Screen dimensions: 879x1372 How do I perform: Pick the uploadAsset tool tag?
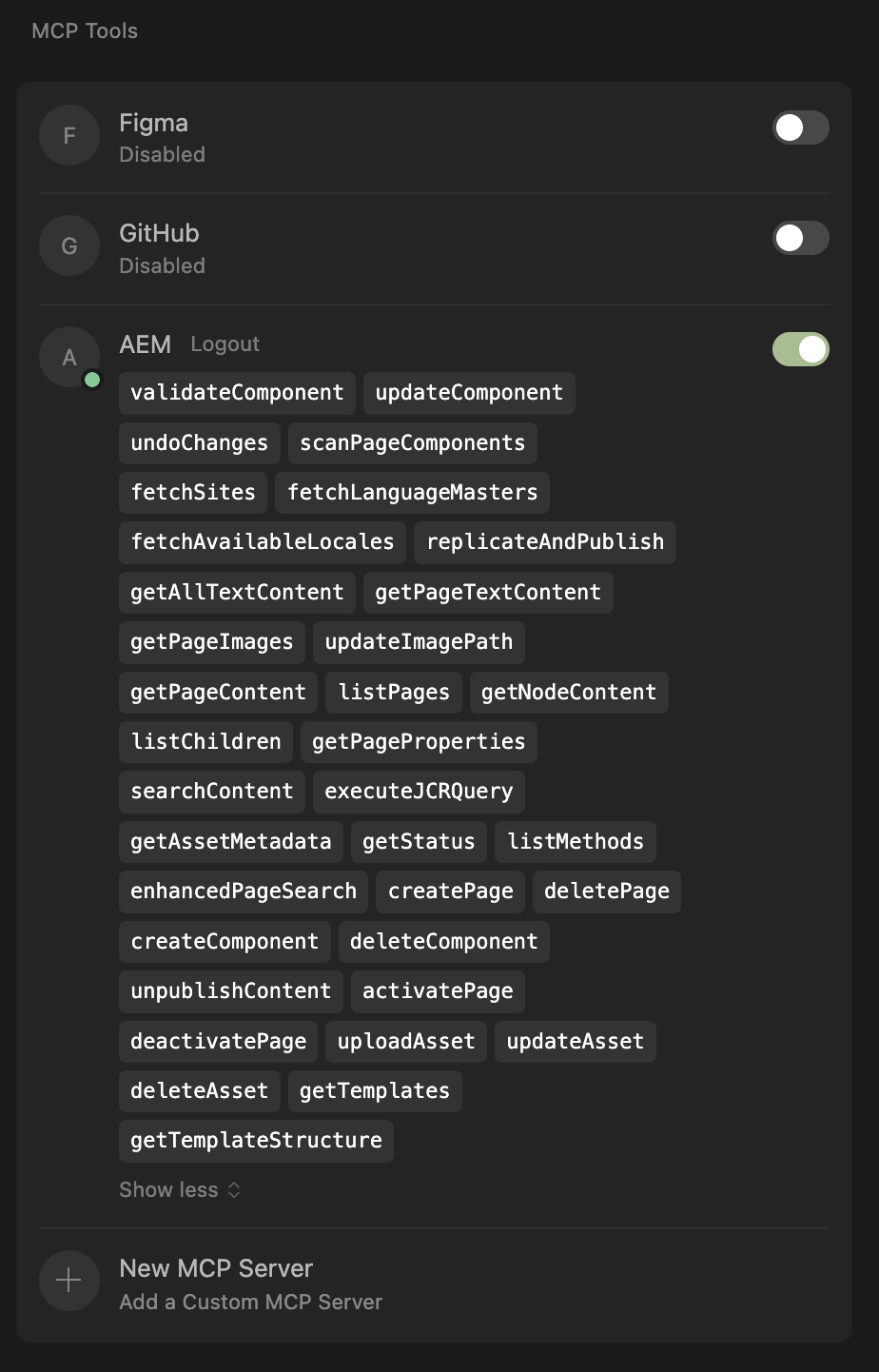coord(406,1041)
